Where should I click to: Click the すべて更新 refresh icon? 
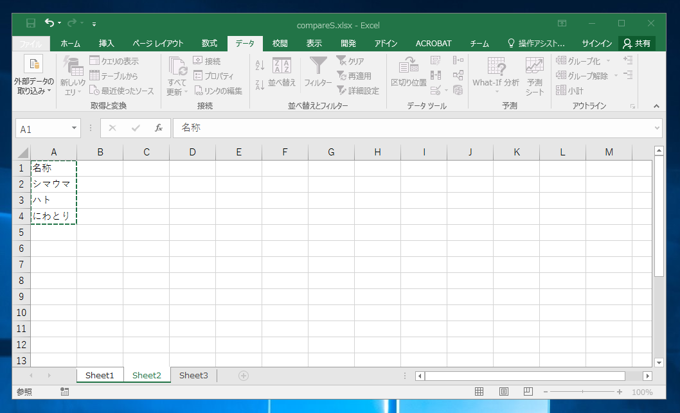tap(177, 66)
